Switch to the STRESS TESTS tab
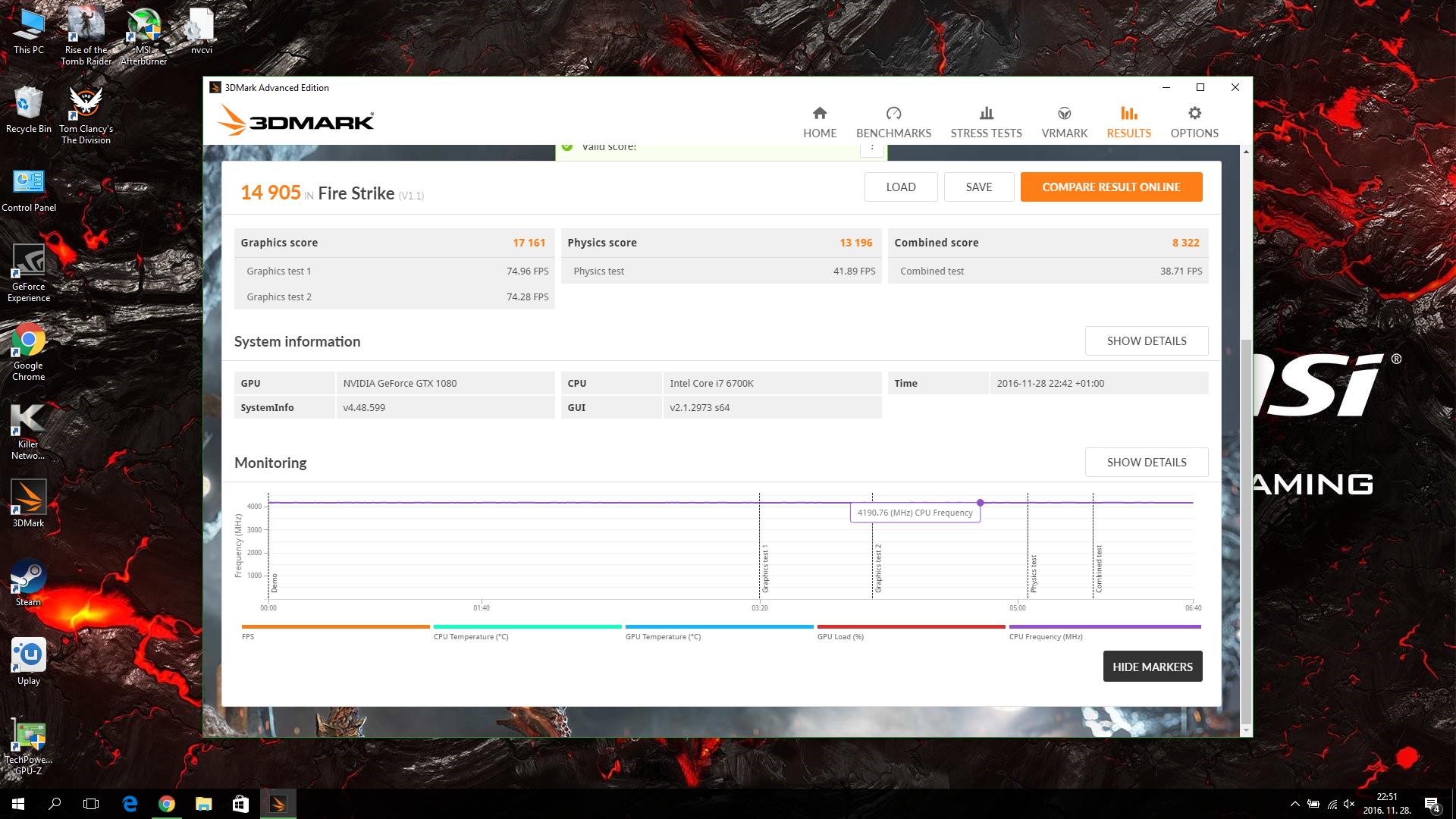Screen dimensions: 1456x819 [x=986, y=122]
